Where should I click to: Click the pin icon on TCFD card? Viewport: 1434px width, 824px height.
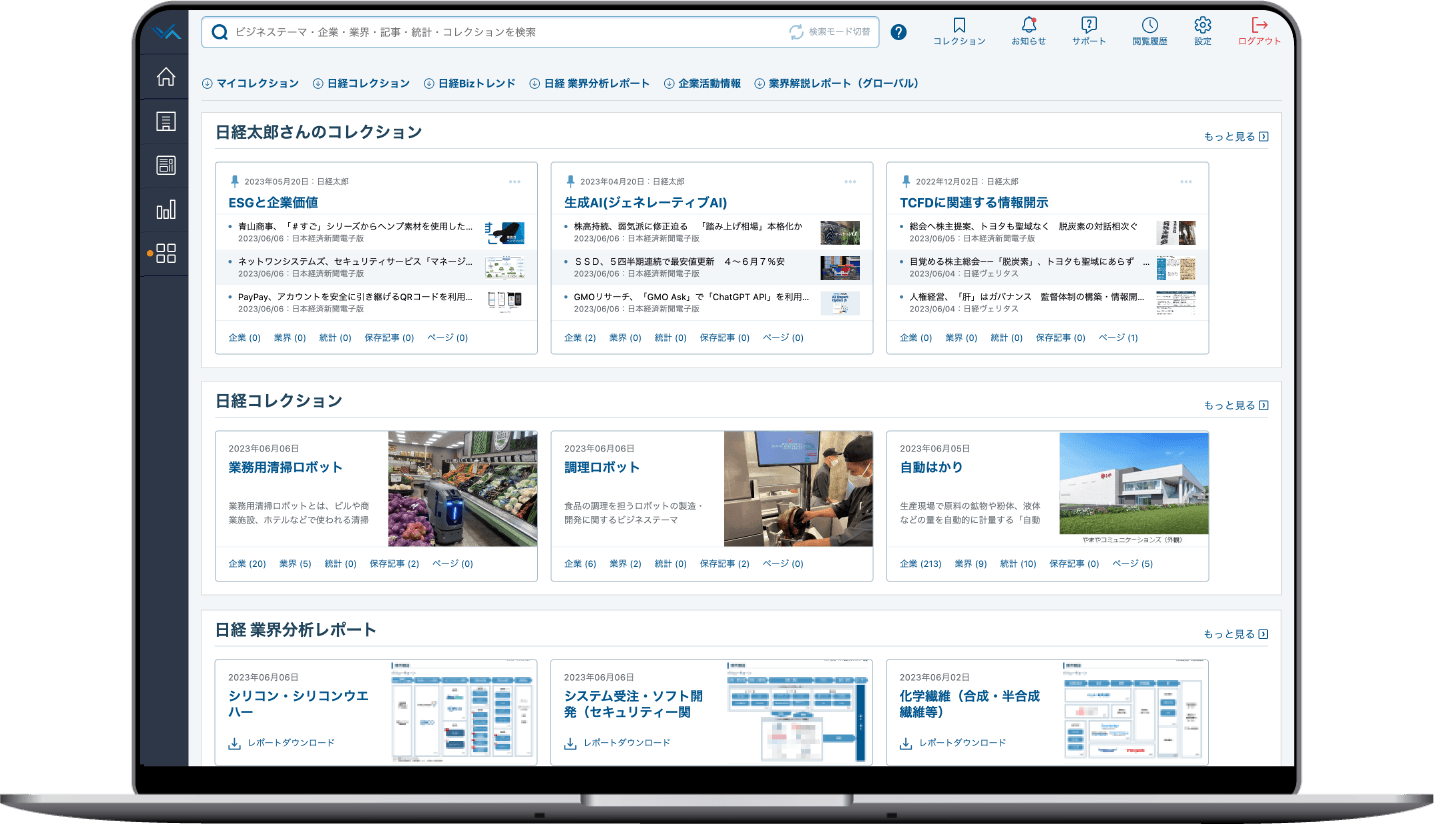click(907, 181)
